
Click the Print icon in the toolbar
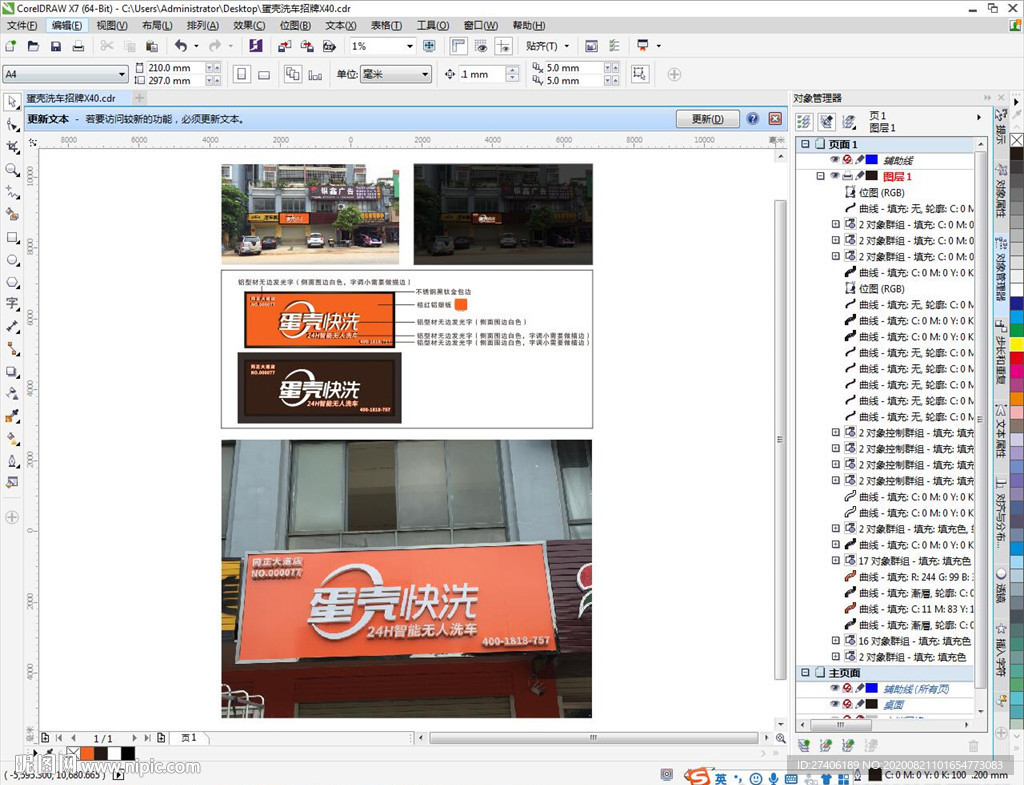(78, 46)
